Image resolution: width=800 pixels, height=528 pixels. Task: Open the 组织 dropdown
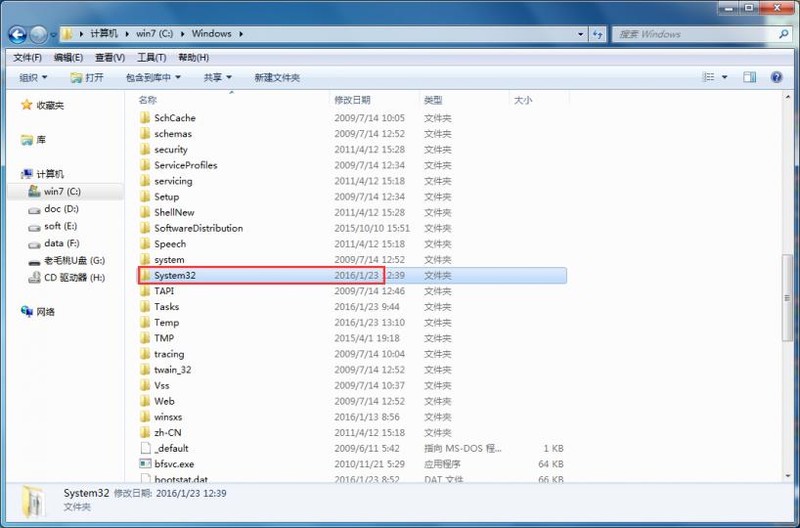click(x=33, y=78)
